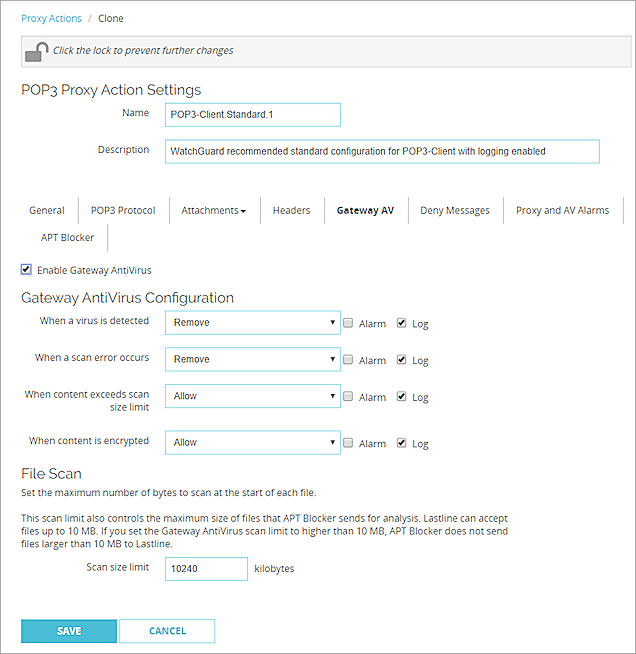Toggle Enable Gateway AntiVirus checkbox

coord(26,269)
